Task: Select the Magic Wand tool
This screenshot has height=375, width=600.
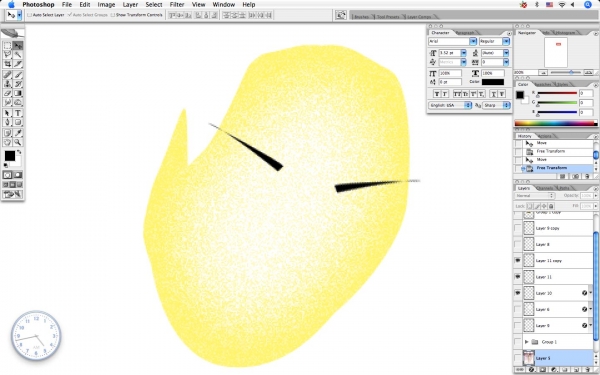Action: click(x=18, y=55)
